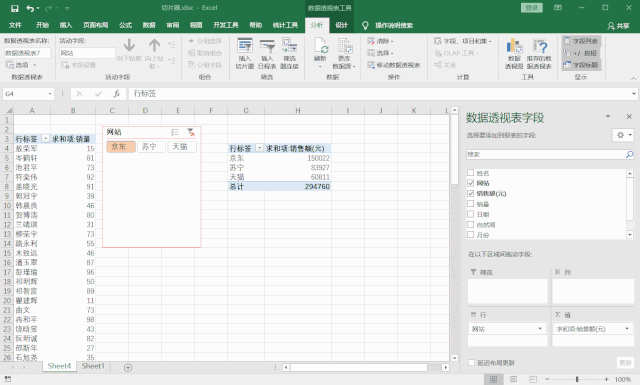Click the Insert Slicer (插入切片器) icon
640x385 pixels.
pyautogui.click(x=245, y=53)
